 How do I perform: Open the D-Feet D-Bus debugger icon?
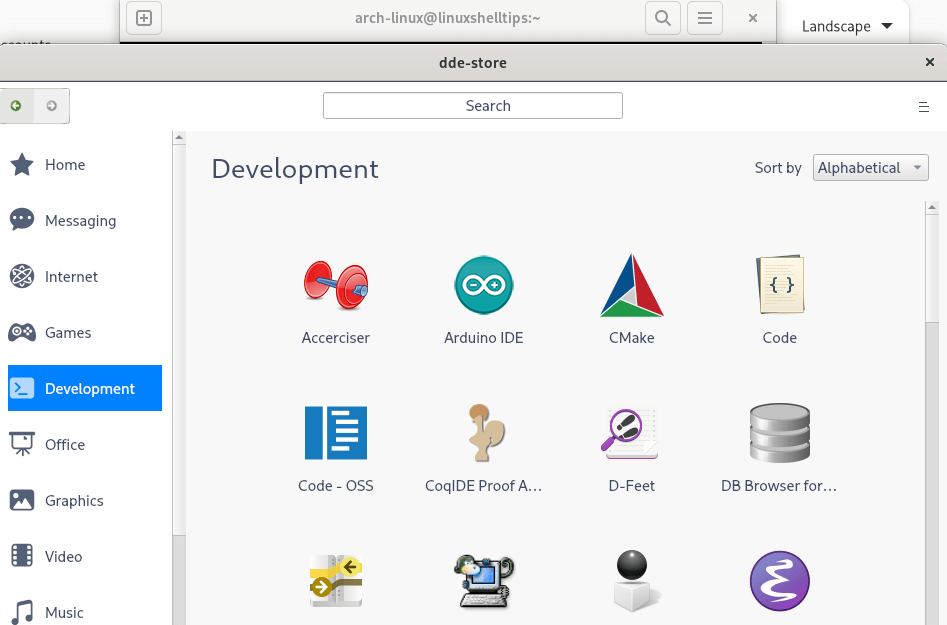coord(631,433)
